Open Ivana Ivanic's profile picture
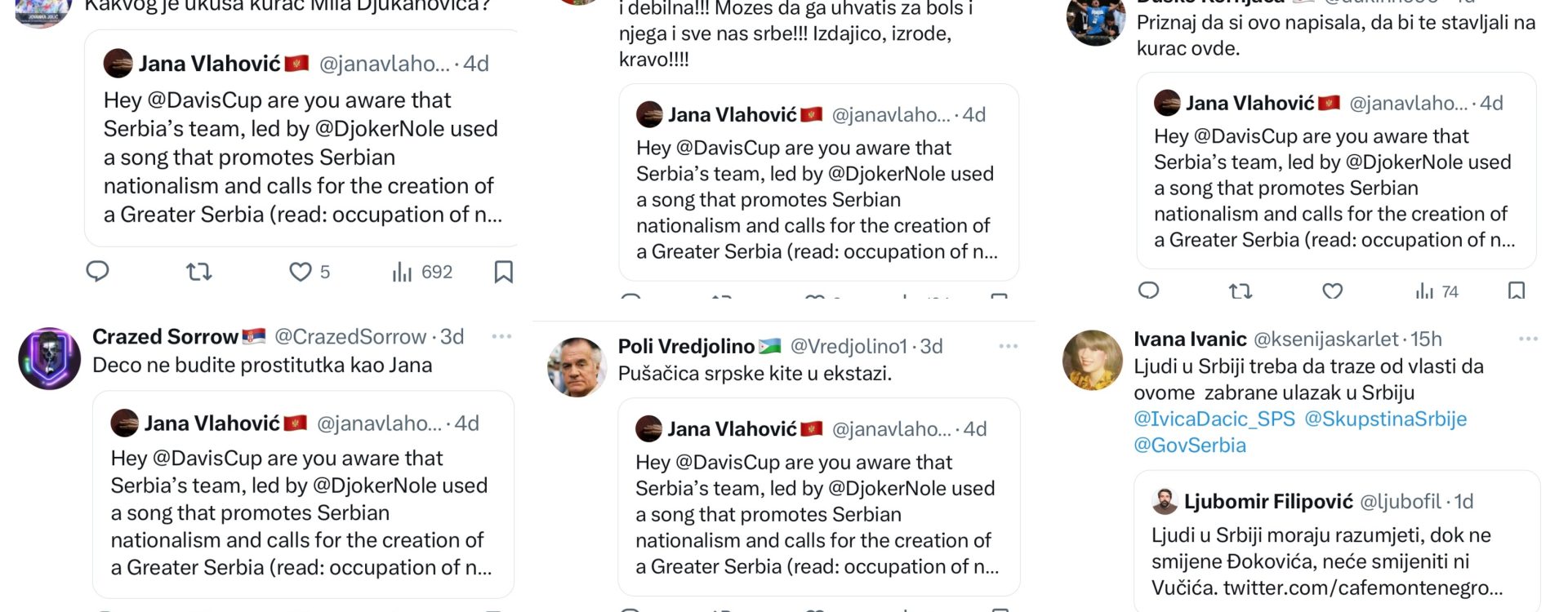The width and height of the screenshot is (1568, 612). [1093, 360]
